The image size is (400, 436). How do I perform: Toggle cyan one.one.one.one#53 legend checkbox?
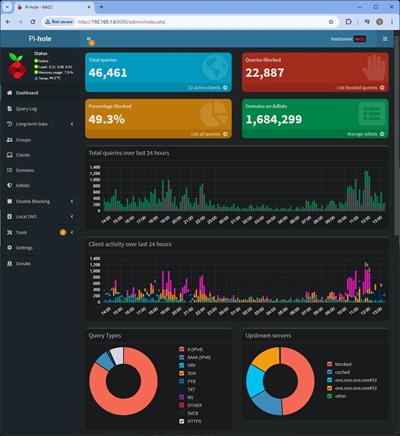(329, 380)
